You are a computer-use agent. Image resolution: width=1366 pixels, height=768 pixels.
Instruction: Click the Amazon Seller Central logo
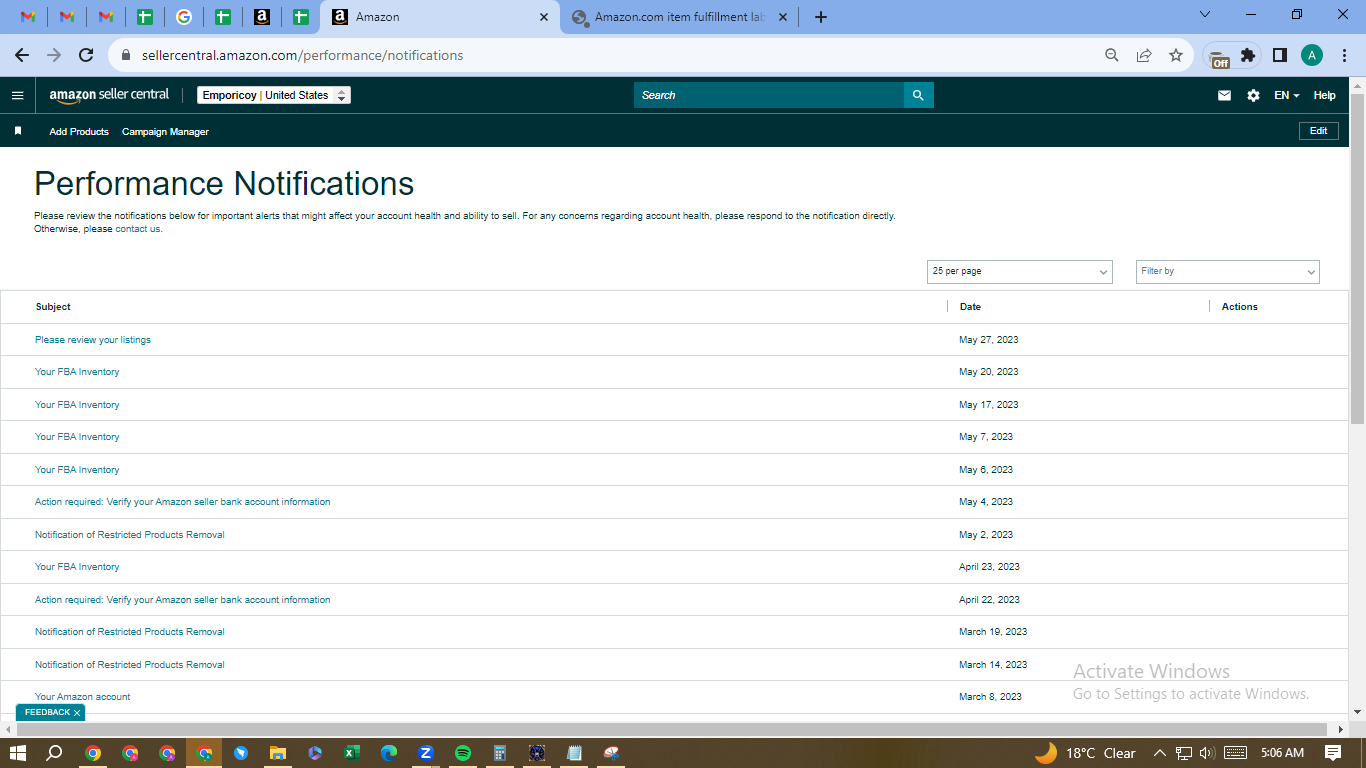coord(109,95)
